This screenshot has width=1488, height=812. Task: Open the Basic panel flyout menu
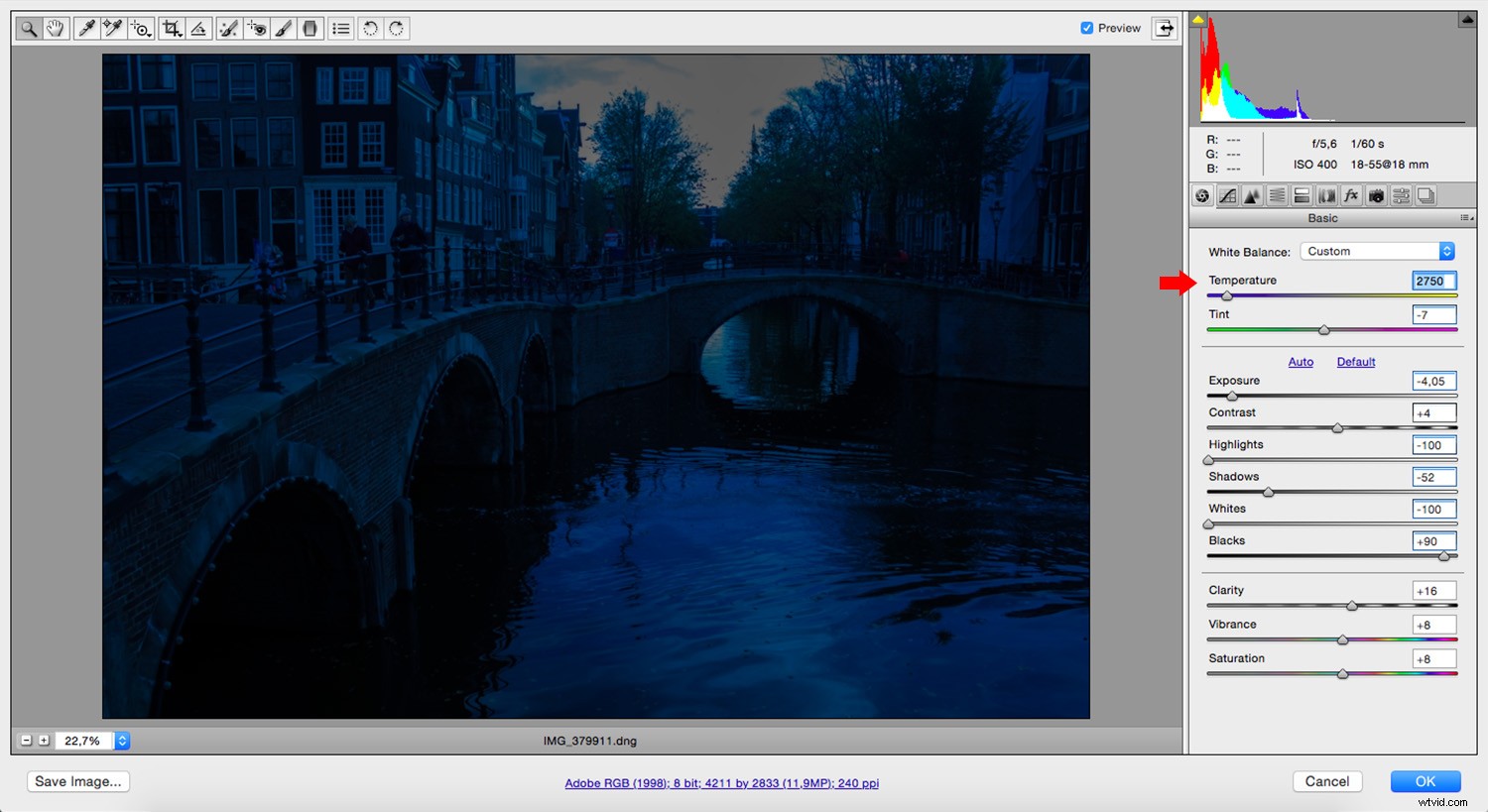click(x=1466, y=217)
